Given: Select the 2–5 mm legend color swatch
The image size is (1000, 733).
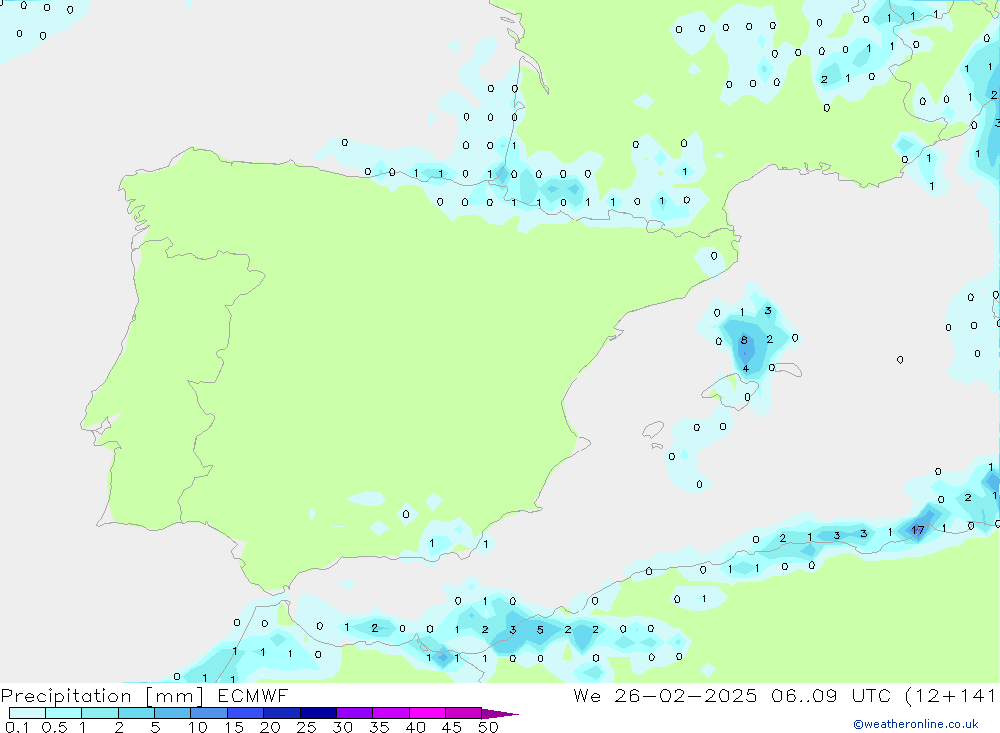Looking at the screenshot, I should coord(136,713).
